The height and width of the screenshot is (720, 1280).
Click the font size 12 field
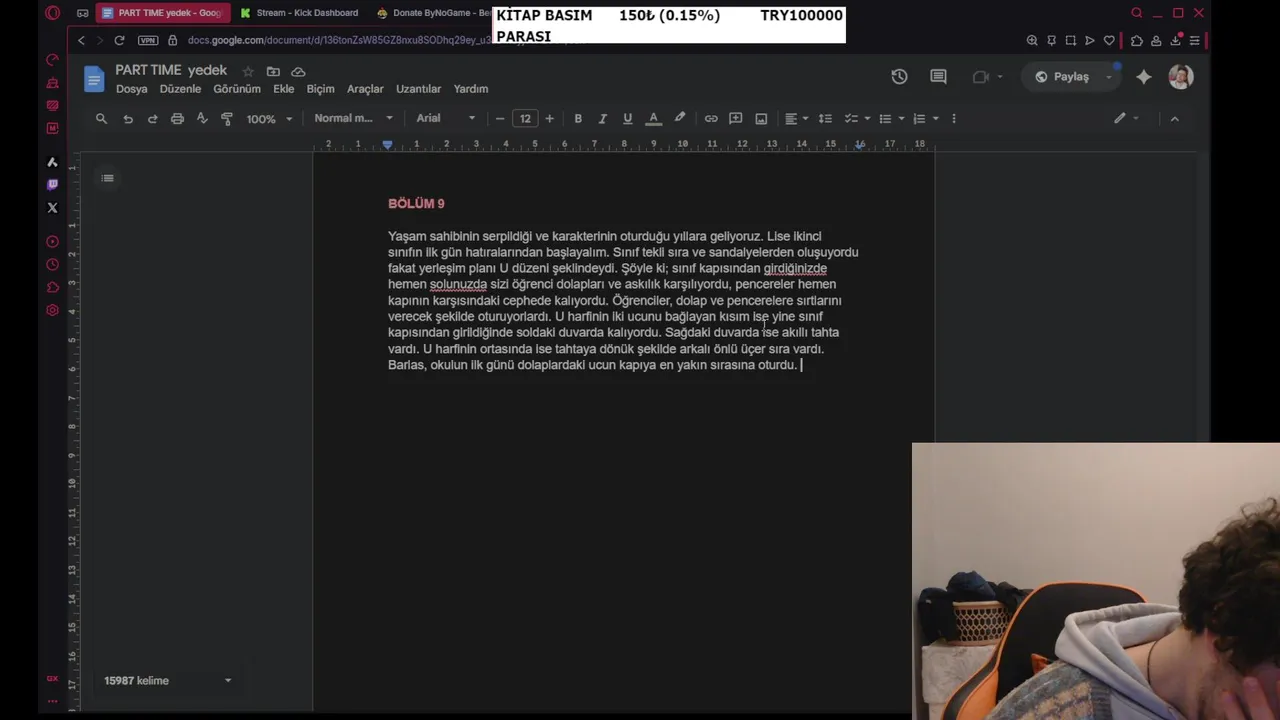click(525, 118)
